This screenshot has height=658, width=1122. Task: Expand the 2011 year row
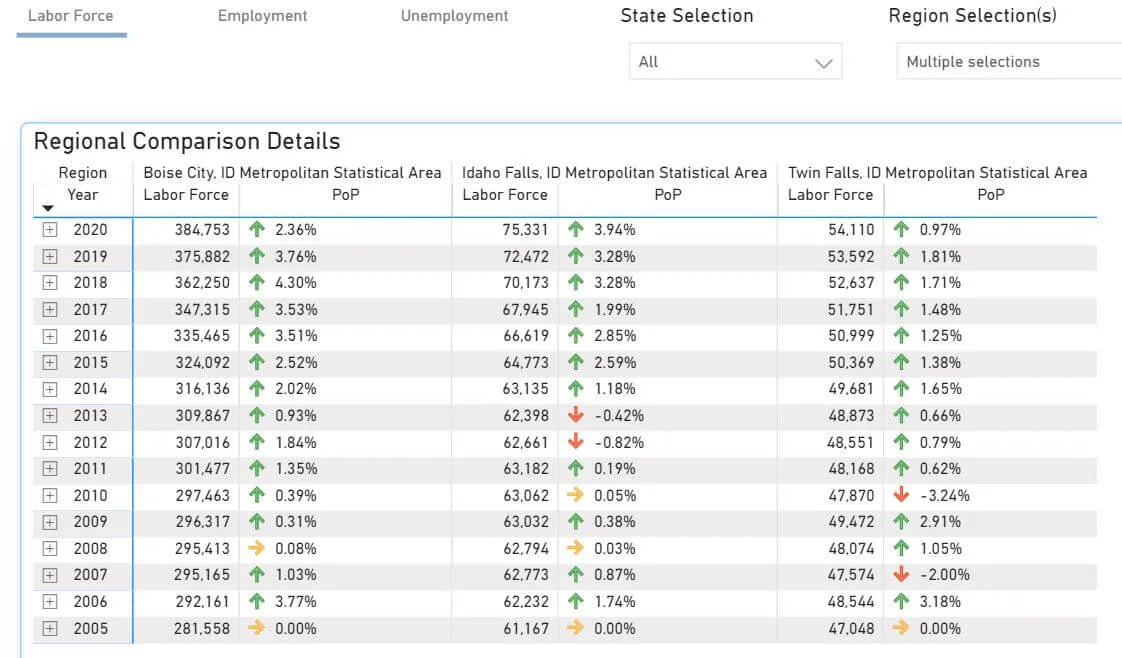(x=49, y=468)
